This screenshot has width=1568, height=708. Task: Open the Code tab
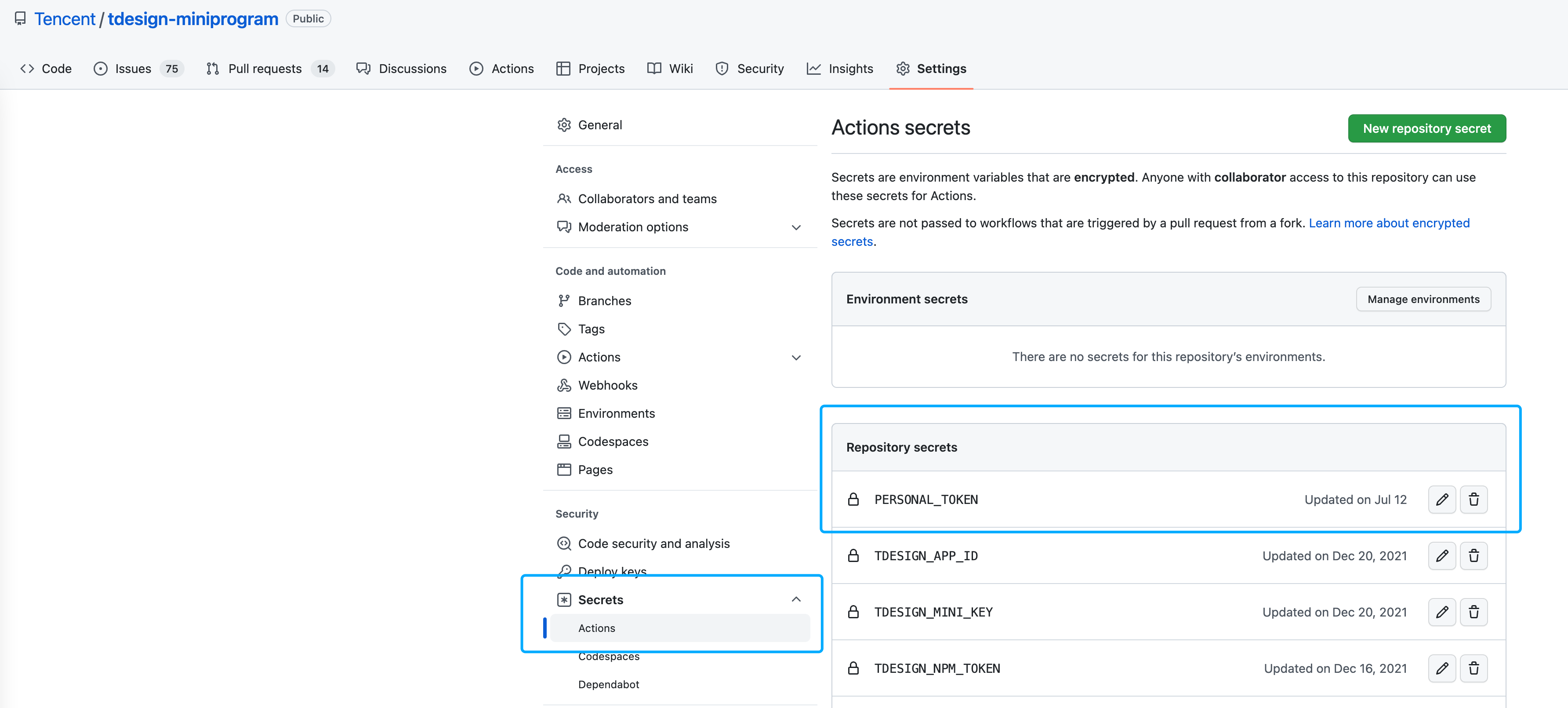point(46,69)
